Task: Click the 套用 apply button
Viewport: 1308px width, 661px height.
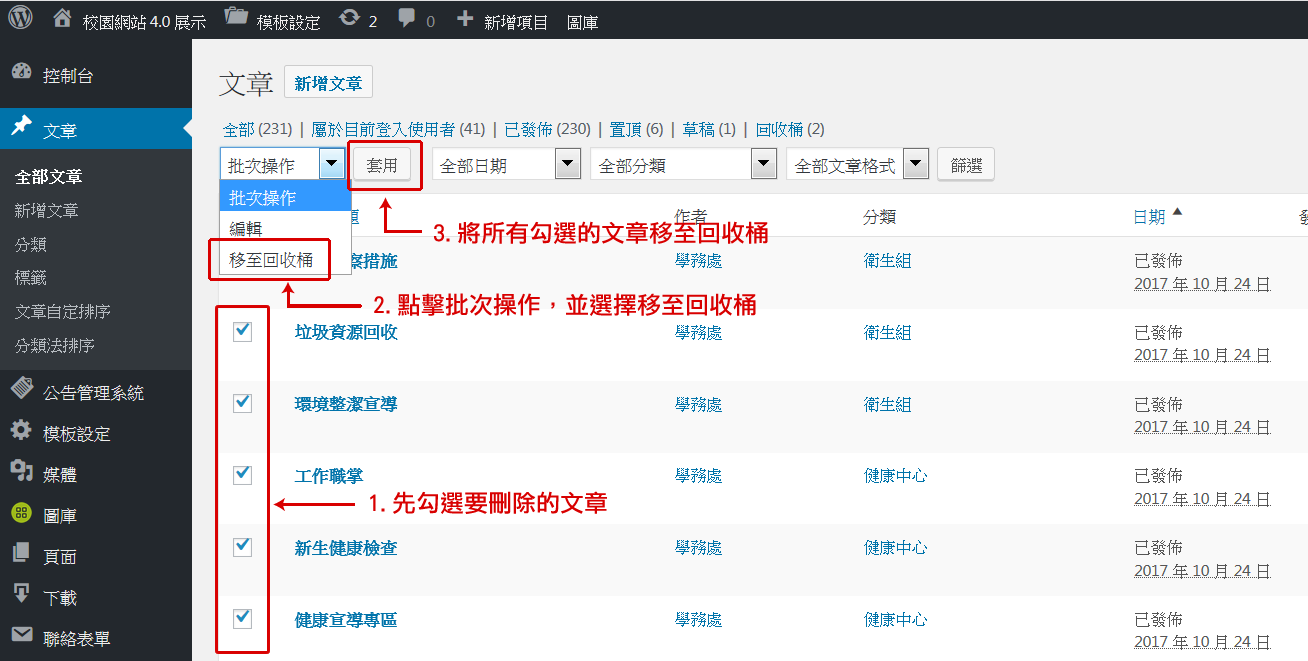Action: coord(382,165)
